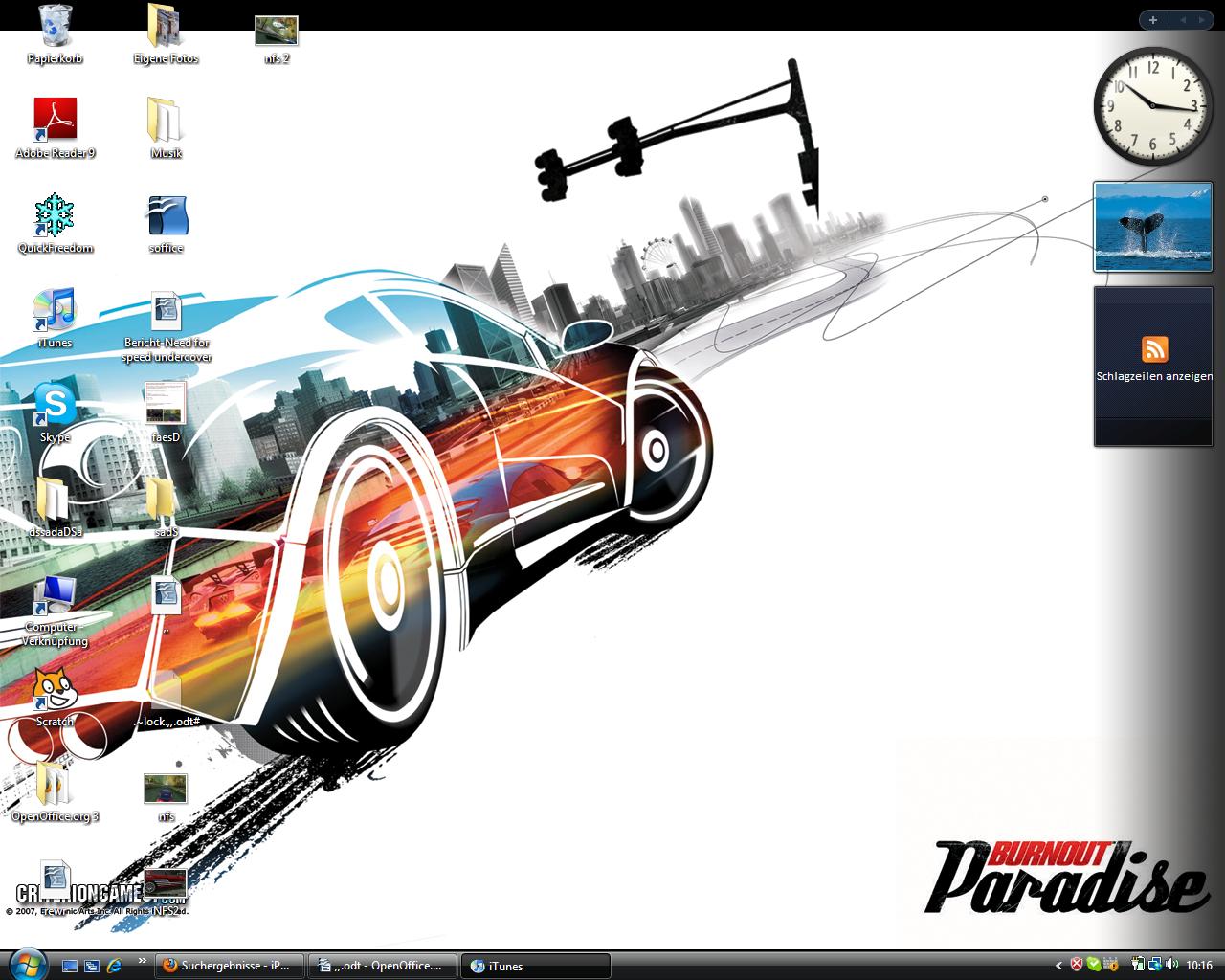The image size is (1225, 980).
Task: Expand the quick launch overflow chevron
Action: [143, 960]
